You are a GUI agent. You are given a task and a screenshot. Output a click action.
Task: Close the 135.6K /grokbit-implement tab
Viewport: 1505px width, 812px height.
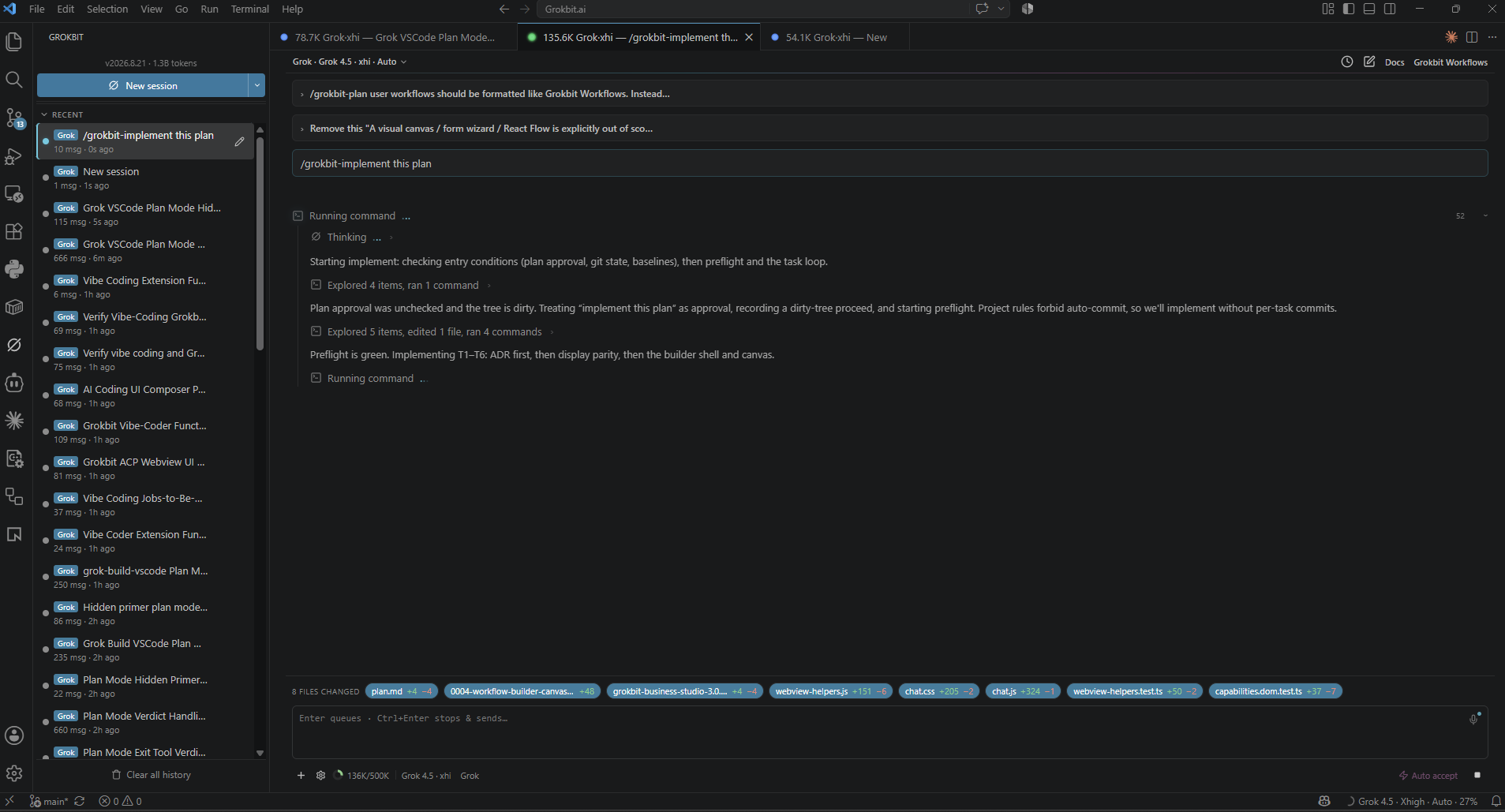point(749,37)
